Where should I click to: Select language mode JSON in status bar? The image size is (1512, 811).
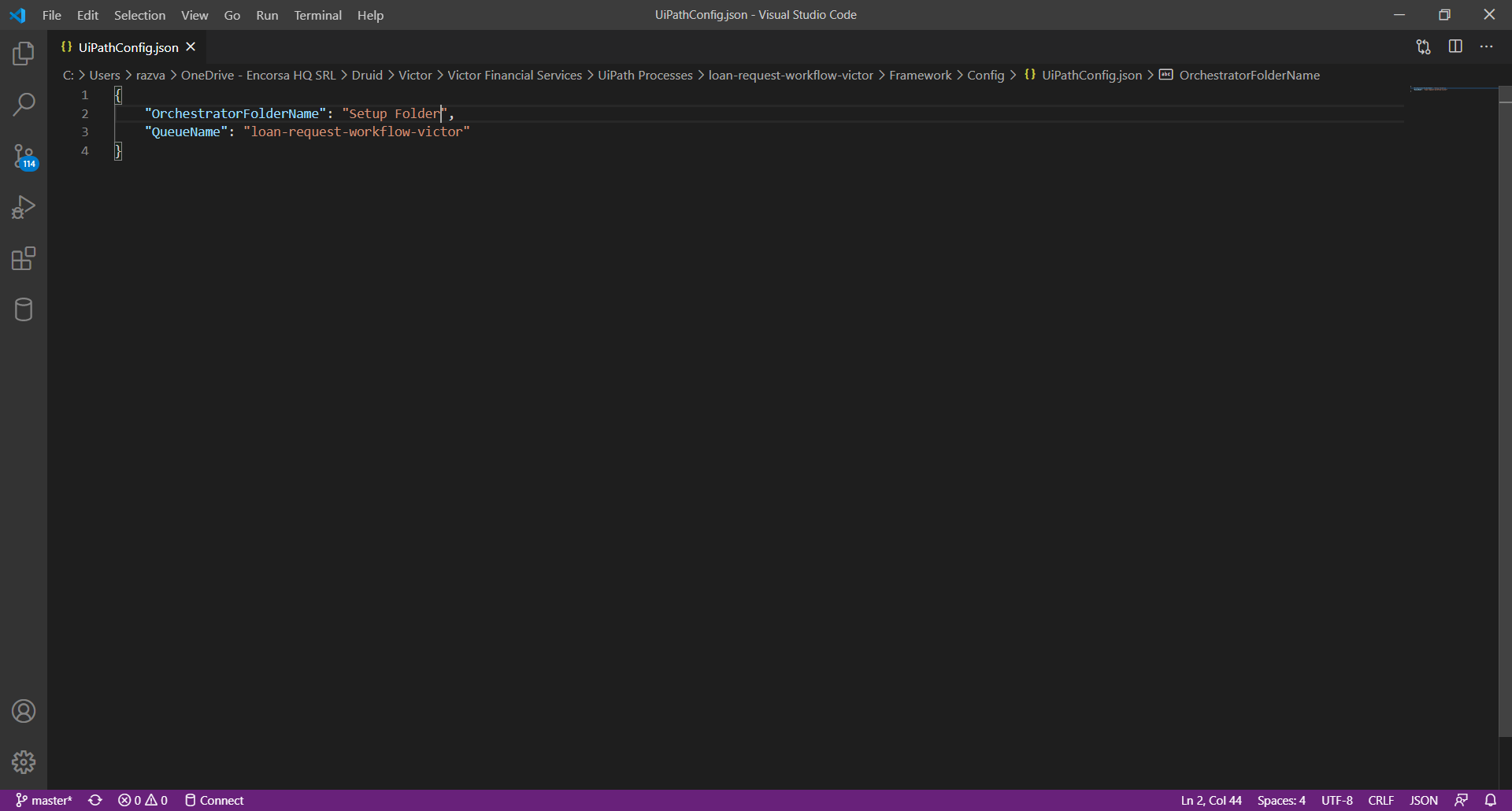tap(1423, 800)
